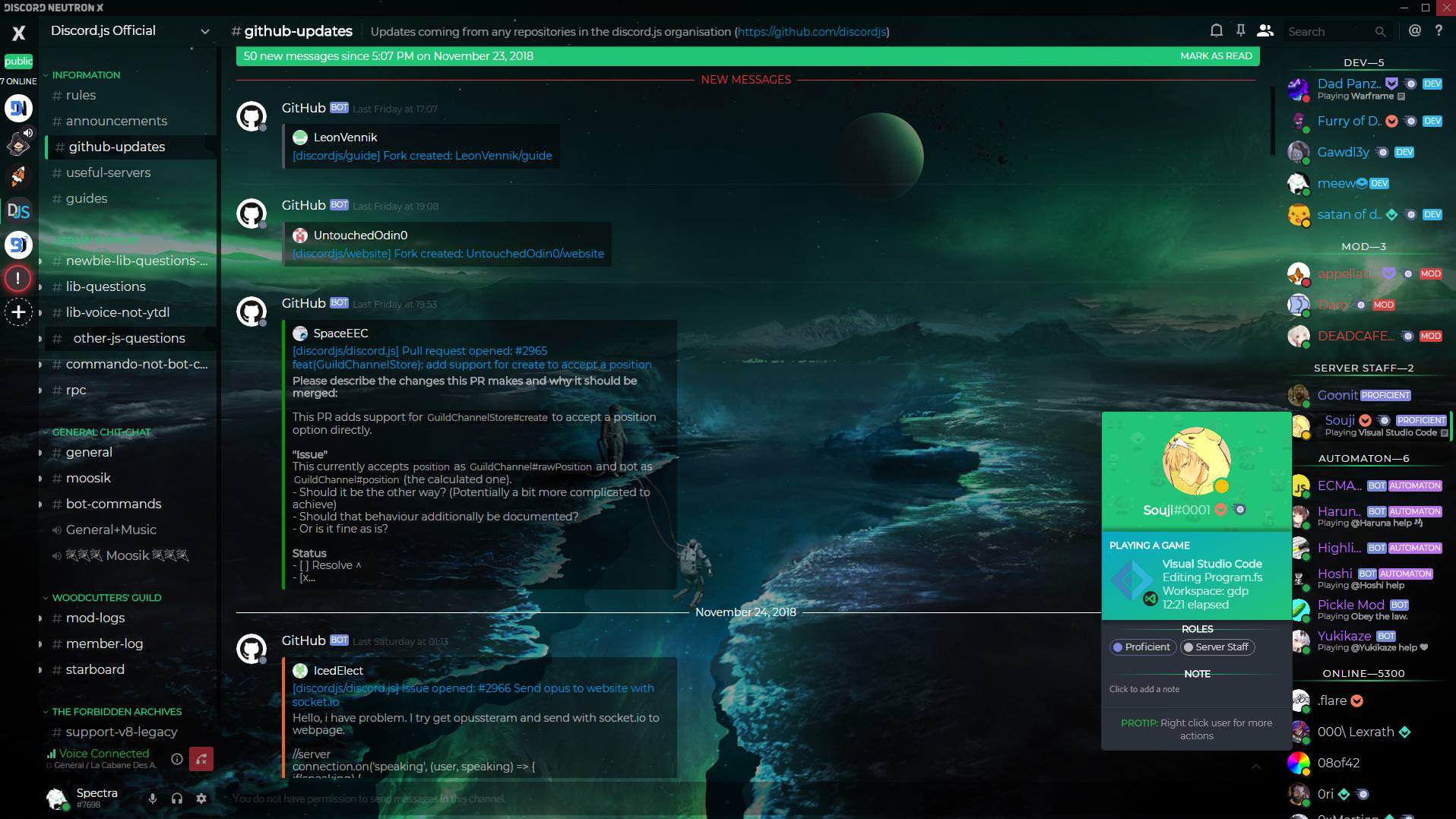Open Fork created: LeonVennik/guide link
Image resolution: width=1456 pixels, height=819 pixels.
click(423, 156)
